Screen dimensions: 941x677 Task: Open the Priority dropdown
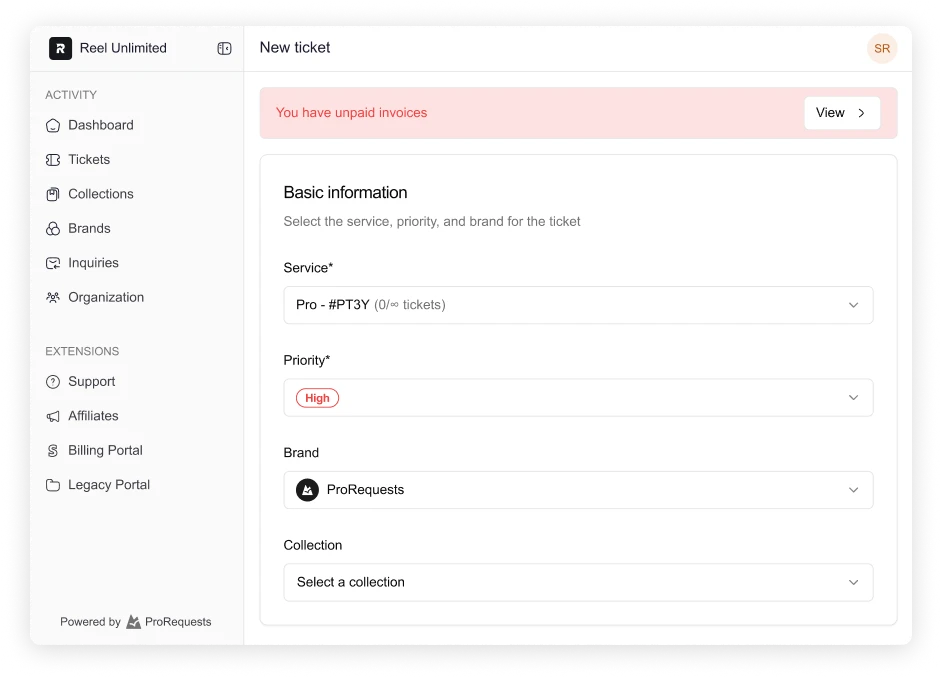[578, 397]
